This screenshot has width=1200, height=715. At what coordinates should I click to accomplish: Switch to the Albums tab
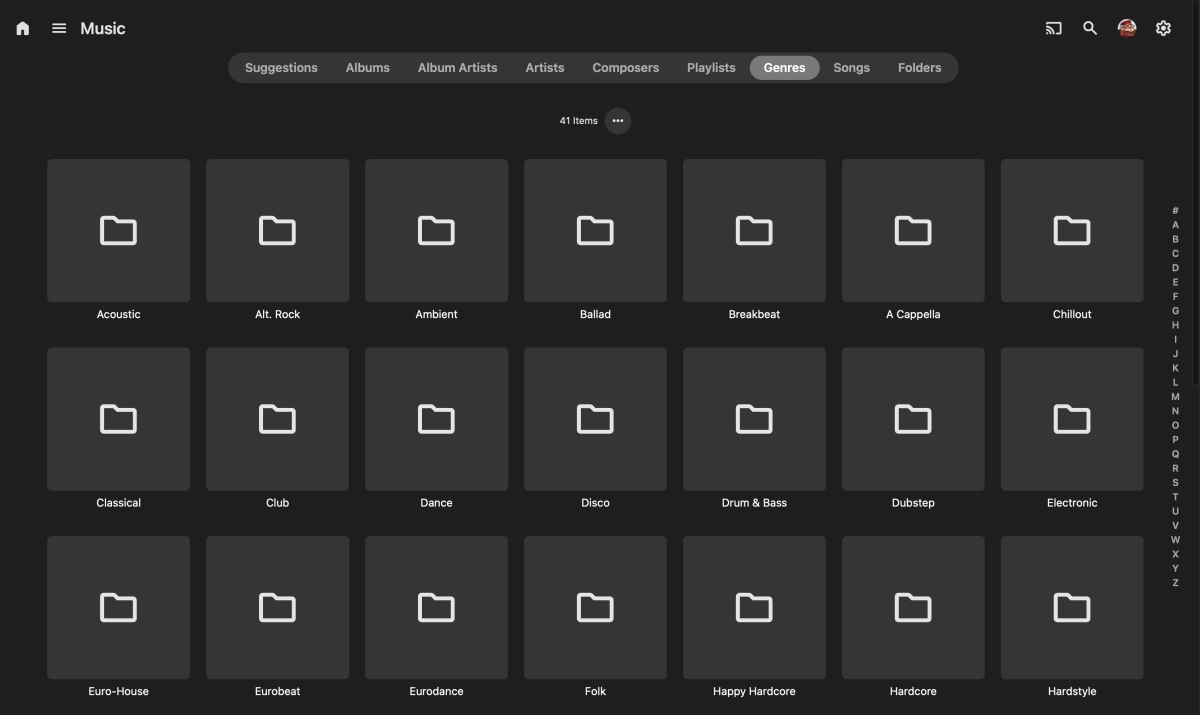368,68
